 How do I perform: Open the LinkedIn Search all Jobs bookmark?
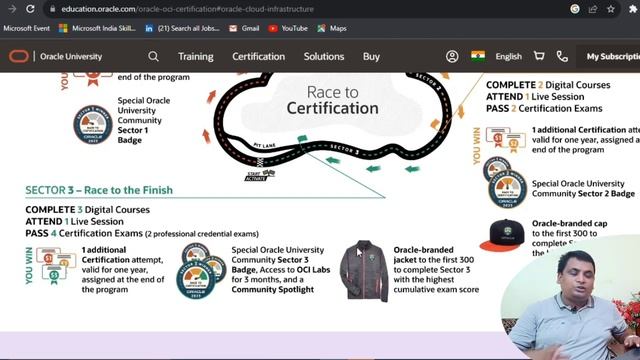point(182,28)
